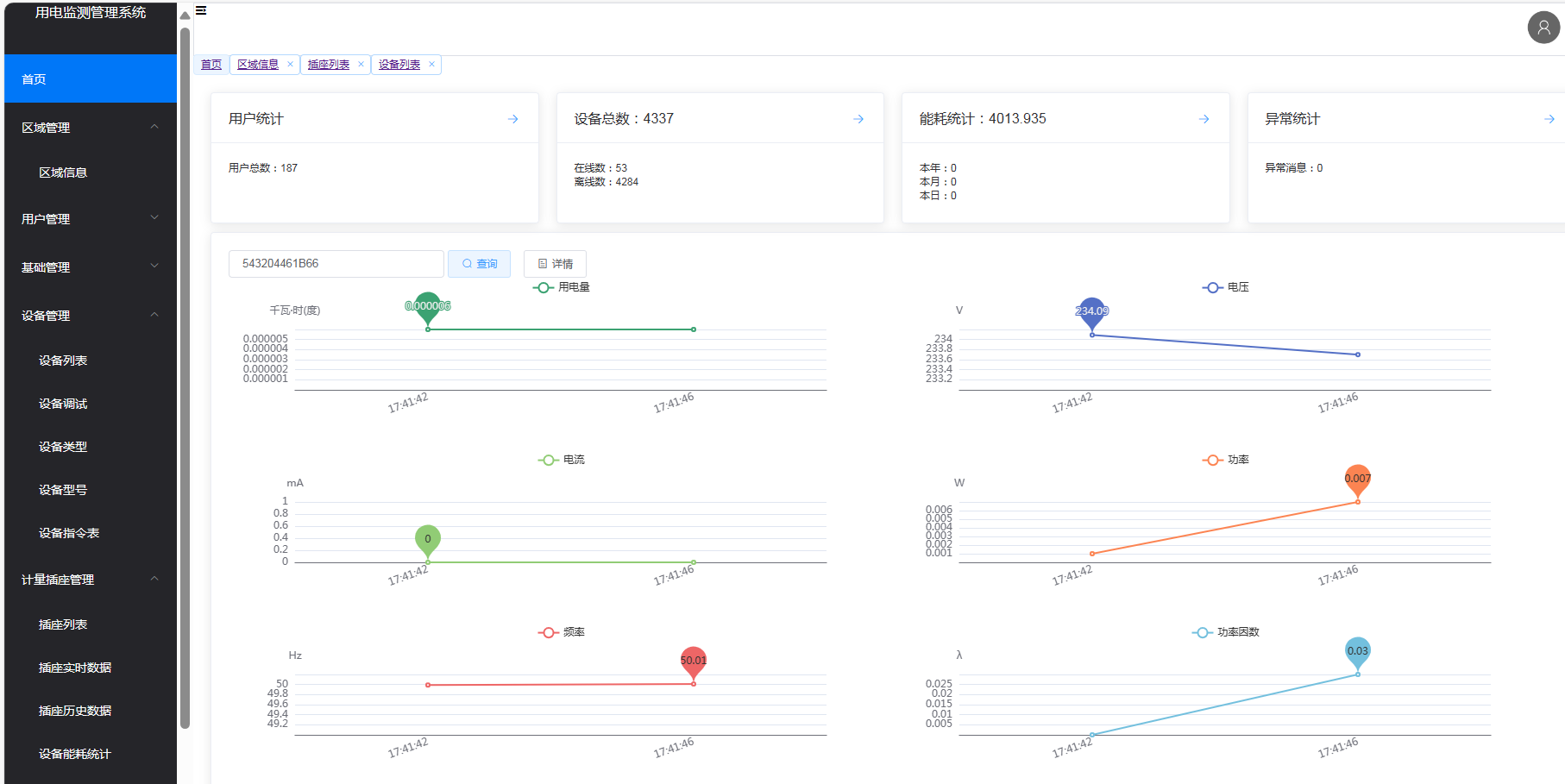1565x784 pixels.
Task: Toggle the 电压 legend series
Action: [x=1226, y=287]
